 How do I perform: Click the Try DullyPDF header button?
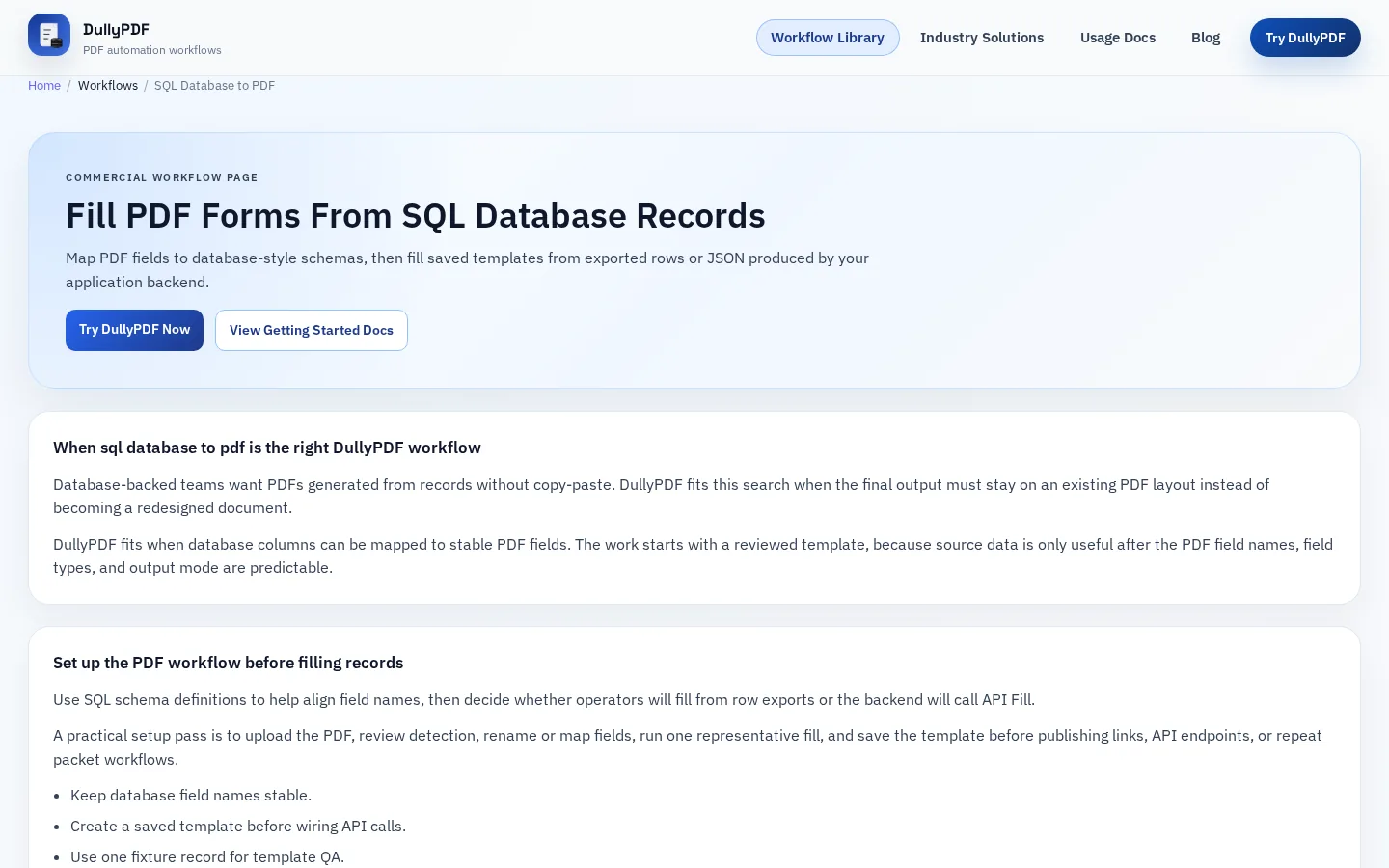1305,38
